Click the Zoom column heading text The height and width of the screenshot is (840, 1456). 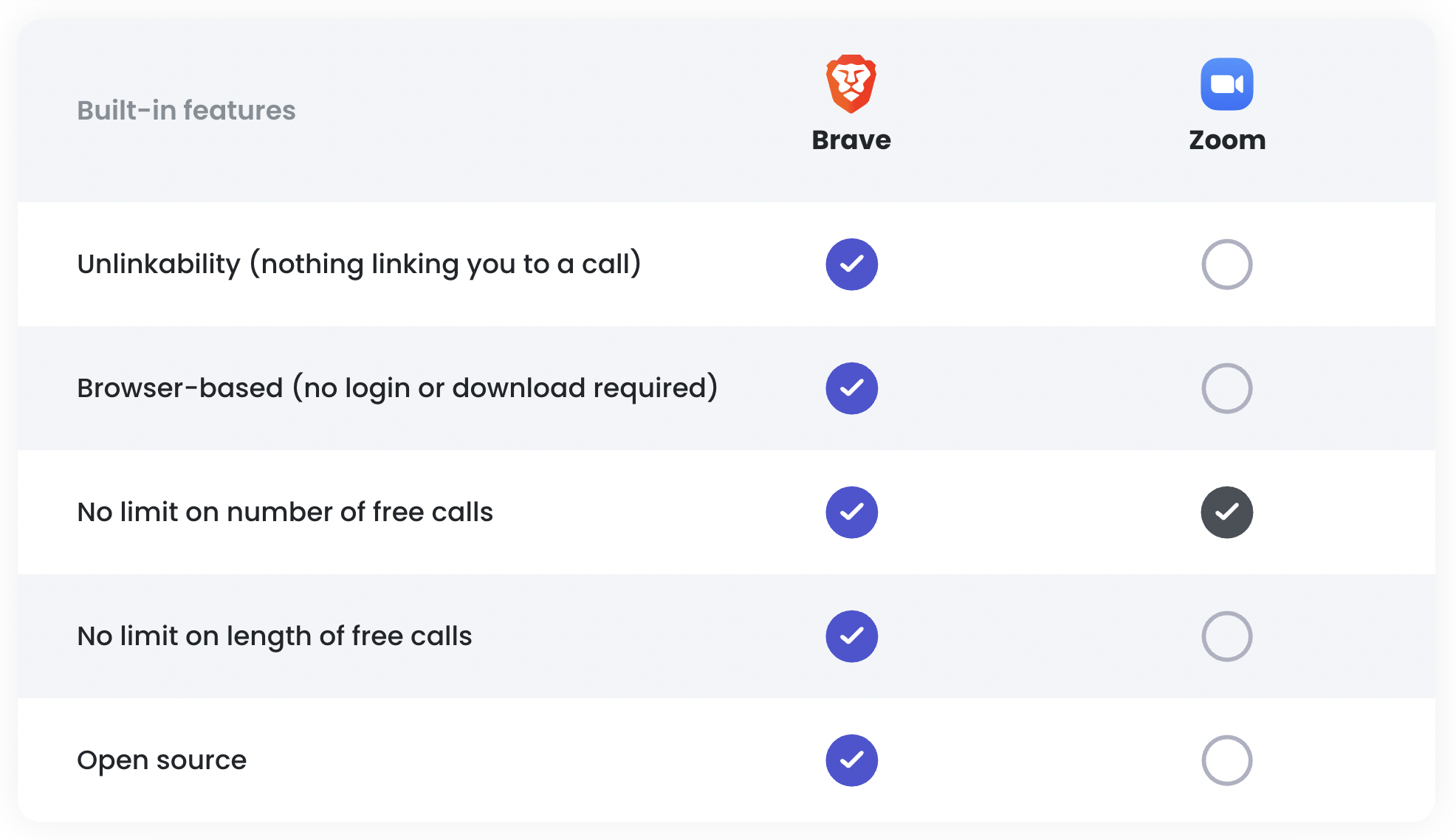point(1227,140)
